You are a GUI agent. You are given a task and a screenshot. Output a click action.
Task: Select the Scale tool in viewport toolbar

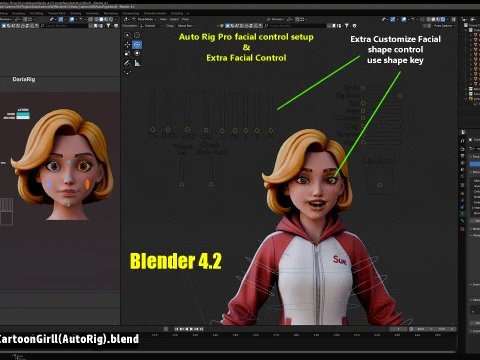[x=127, y=53]
